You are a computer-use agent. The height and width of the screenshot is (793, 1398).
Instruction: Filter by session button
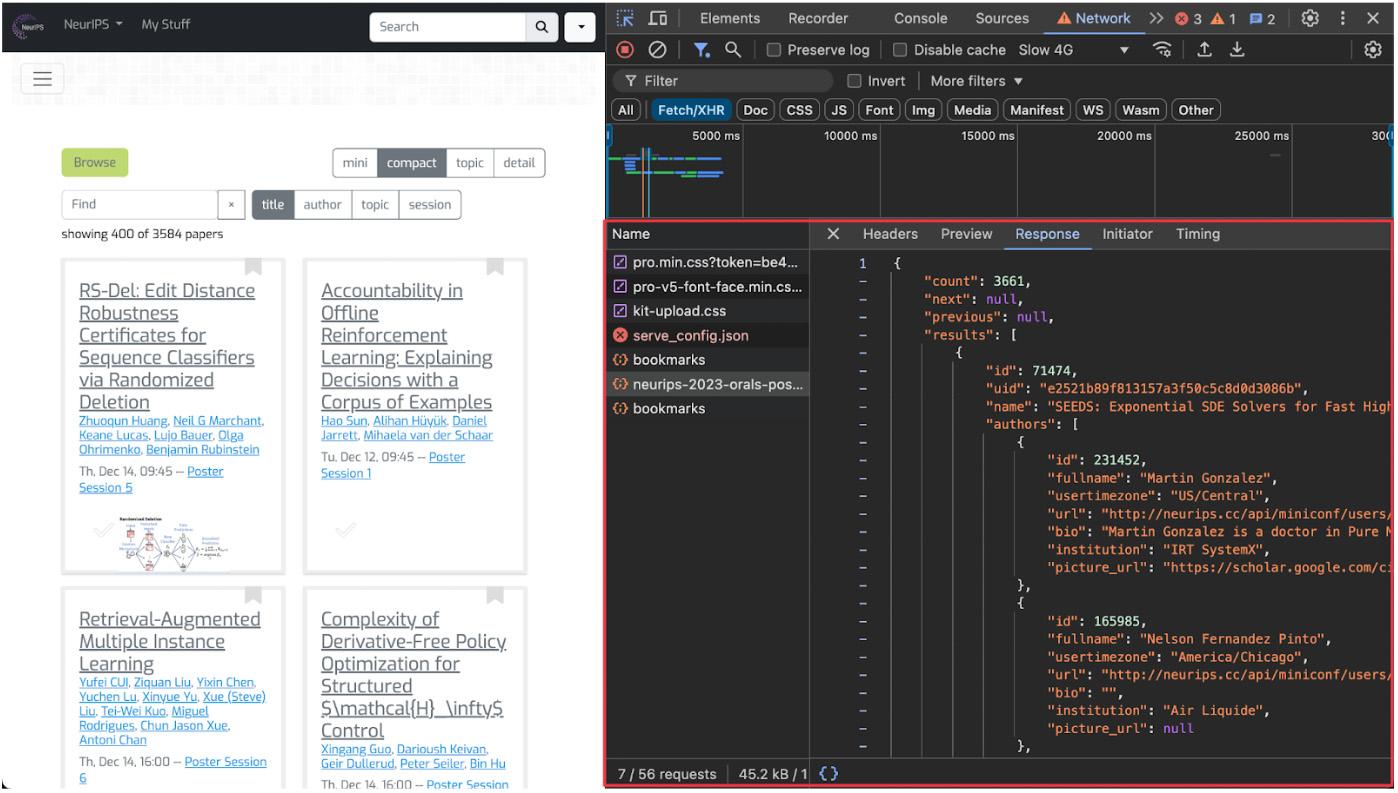[430, 205]
